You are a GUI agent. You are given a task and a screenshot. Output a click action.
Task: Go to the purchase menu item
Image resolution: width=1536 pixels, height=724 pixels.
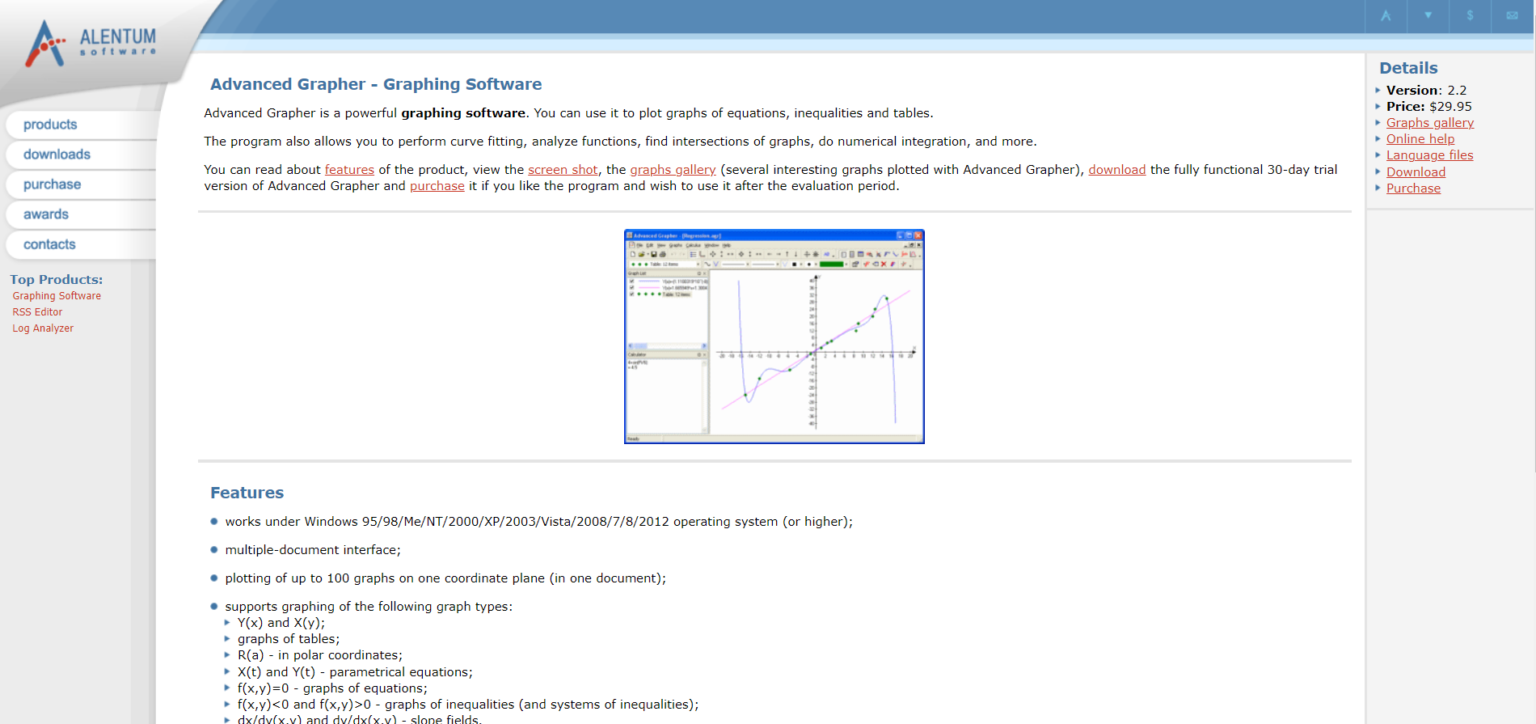[x=80, y=185]
